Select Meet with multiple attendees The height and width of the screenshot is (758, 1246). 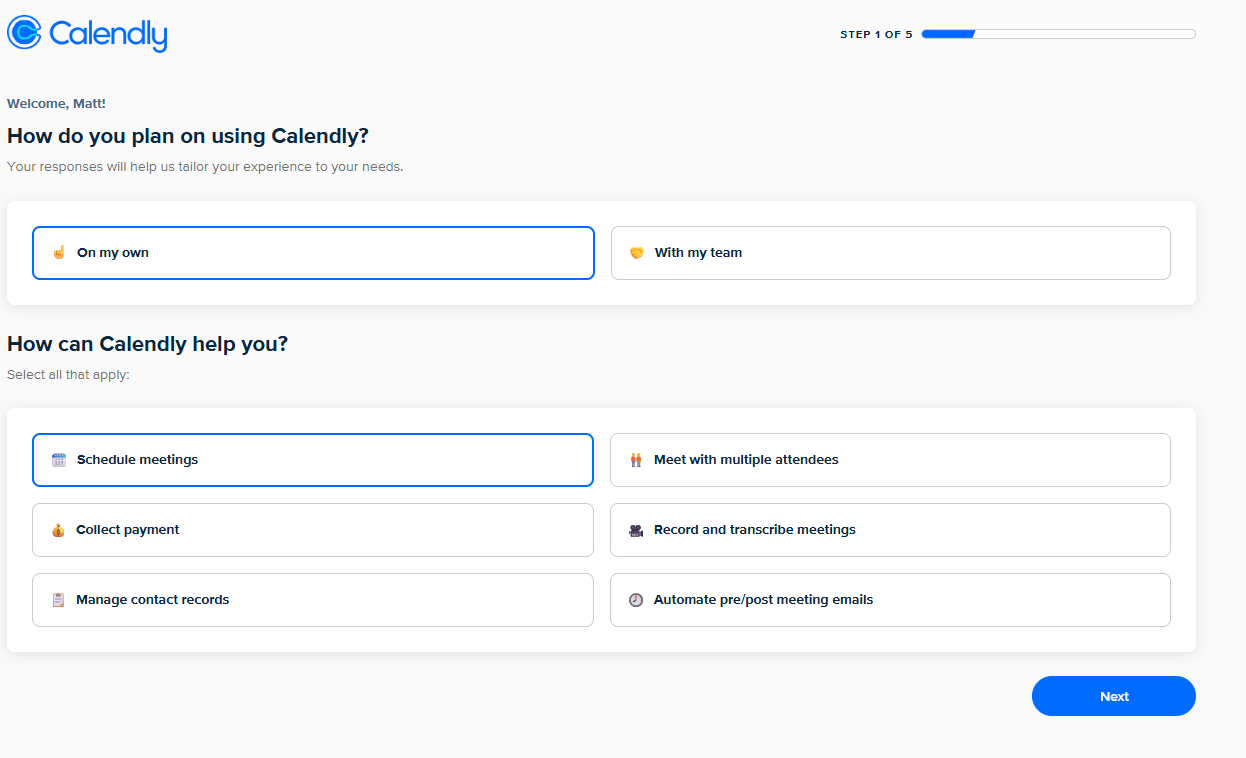tap(890, 460)
